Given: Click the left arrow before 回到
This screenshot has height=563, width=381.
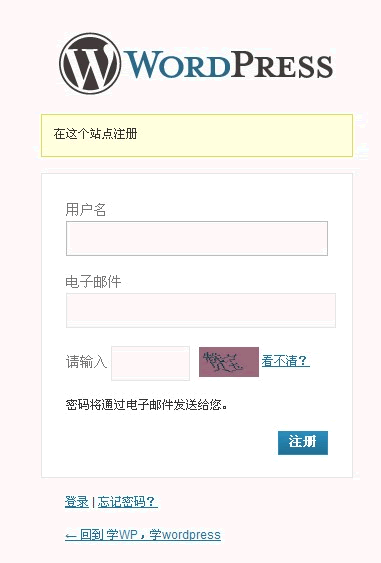Looking at the screenshot, I should 71,536.
